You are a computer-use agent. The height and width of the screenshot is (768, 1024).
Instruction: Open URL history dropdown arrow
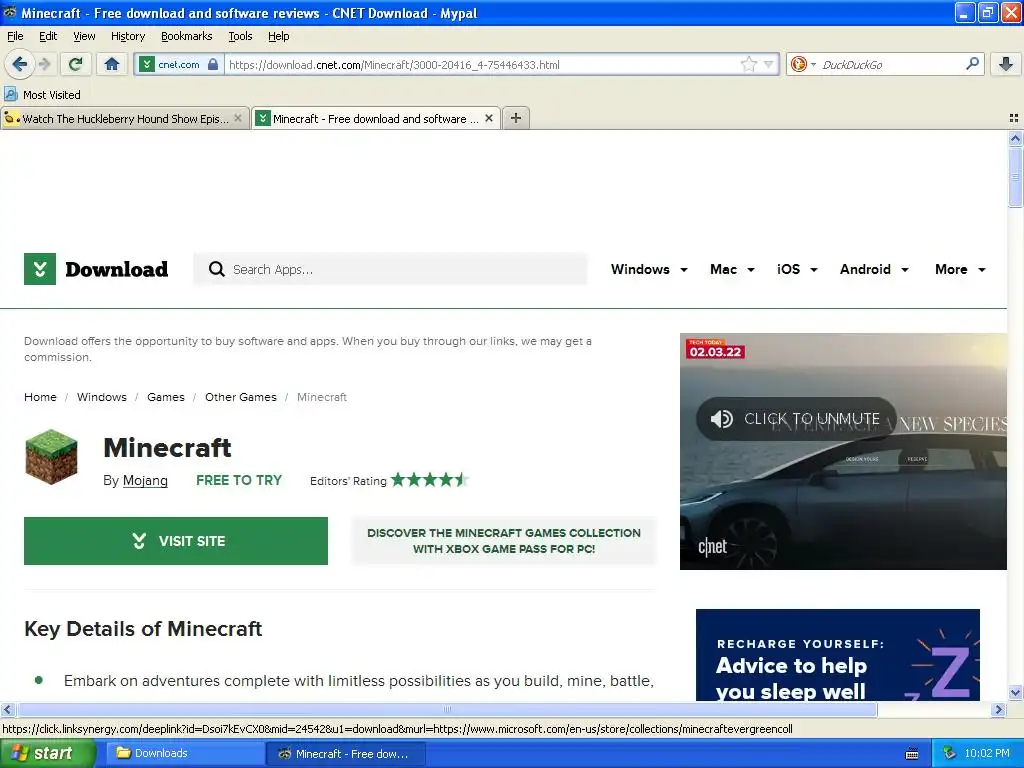(769, 64)
